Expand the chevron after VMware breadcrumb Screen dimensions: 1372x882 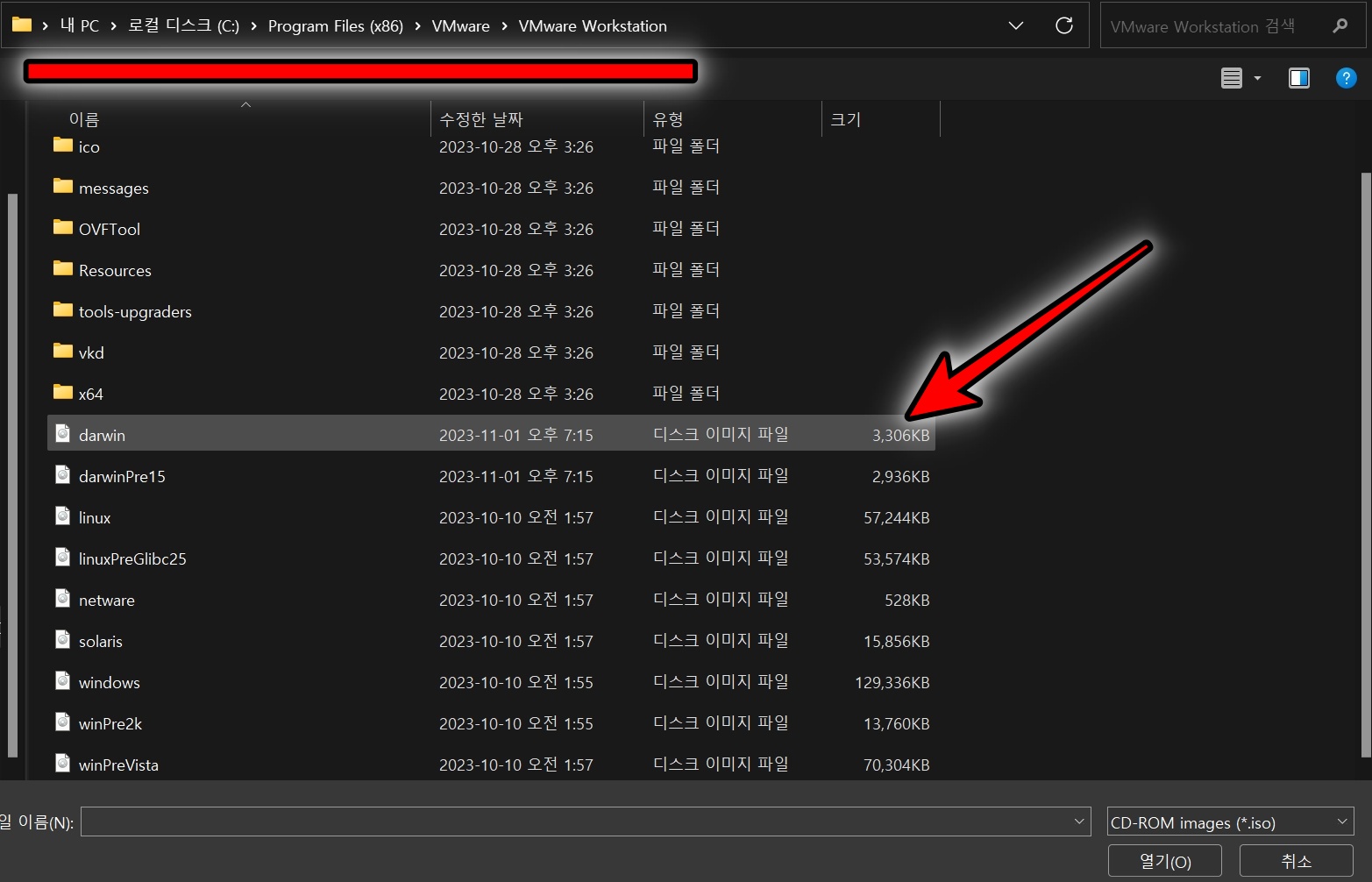click(505, 26)
